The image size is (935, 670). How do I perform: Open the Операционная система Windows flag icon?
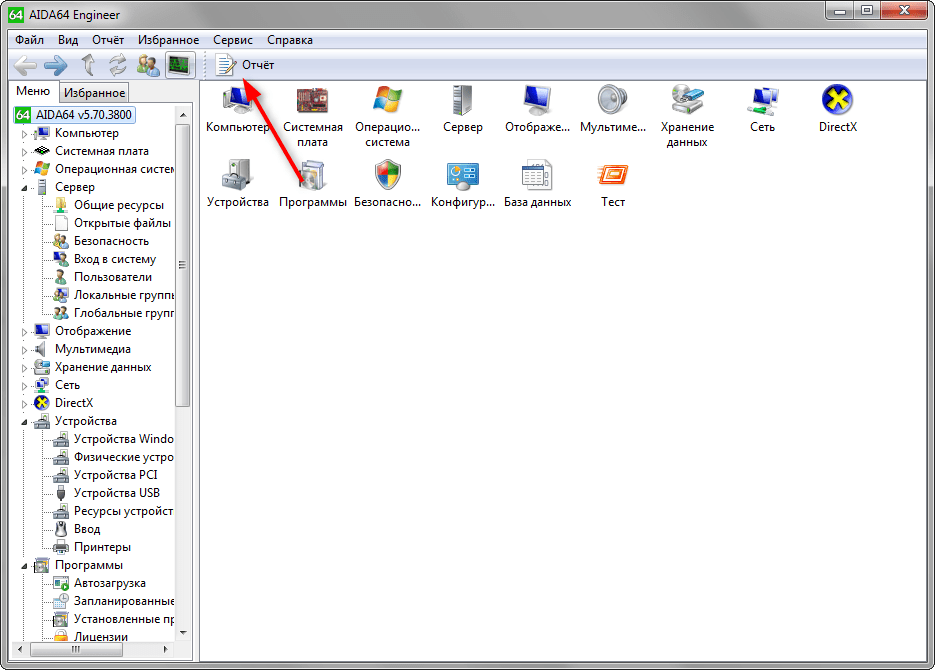[388, 116]
